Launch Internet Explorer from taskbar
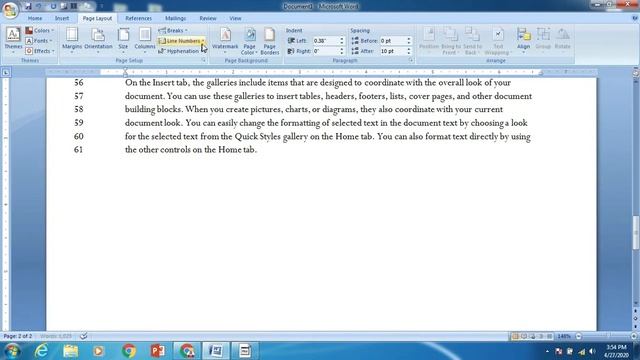This screenshot has width=640, height=360. tap(41, 351)
